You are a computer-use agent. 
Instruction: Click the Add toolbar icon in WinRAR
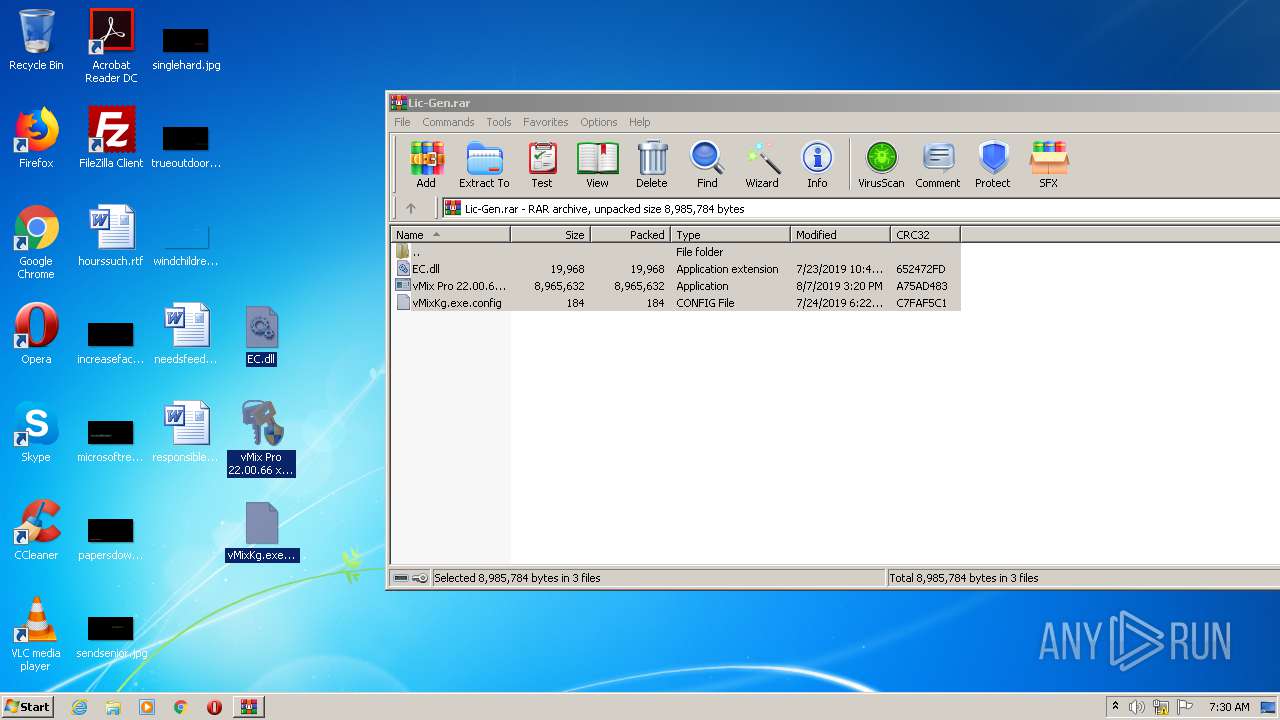(x=426, y=165)
